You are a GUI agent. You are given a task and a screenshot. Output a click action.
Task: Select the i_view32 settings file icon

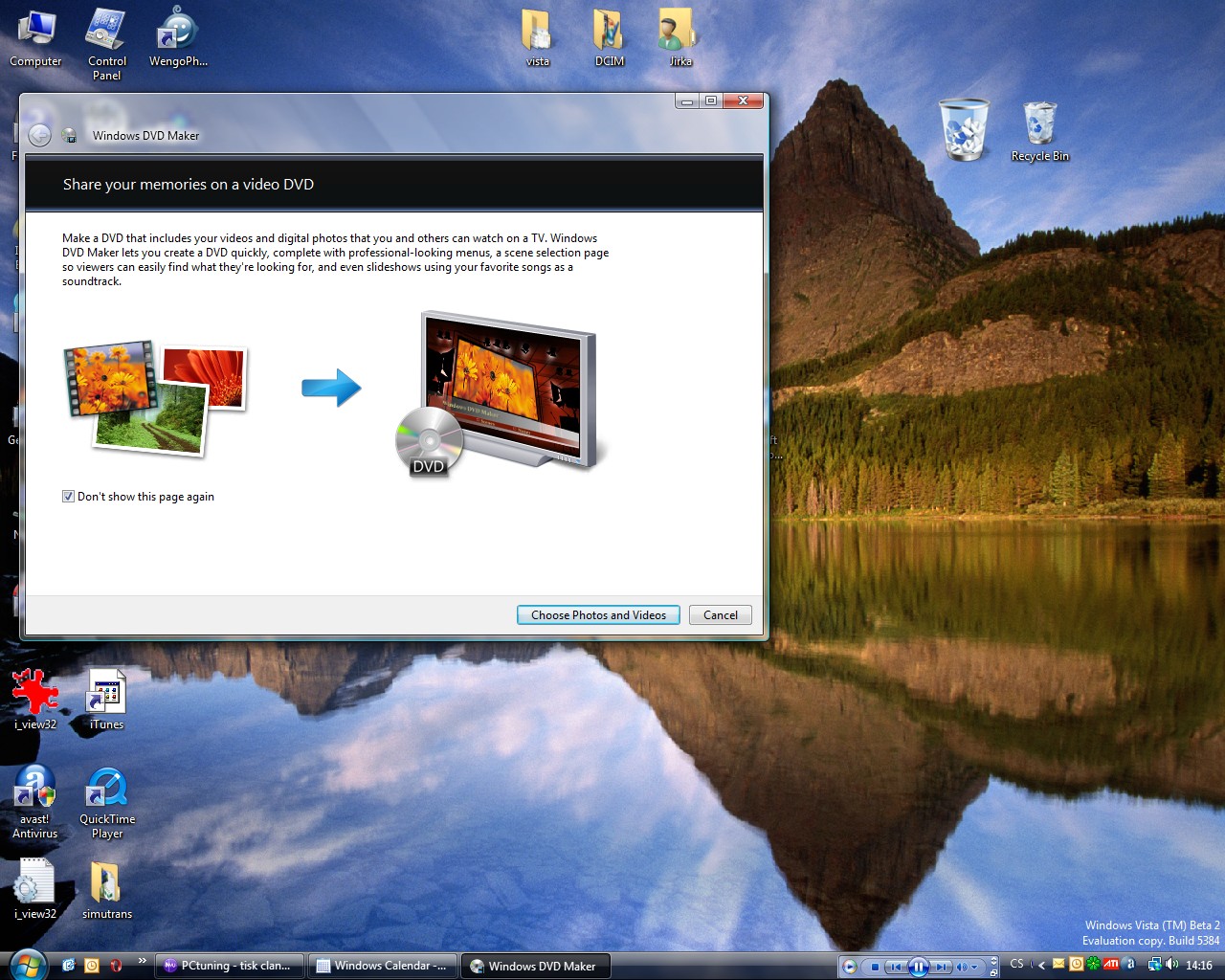coord(35,888)
